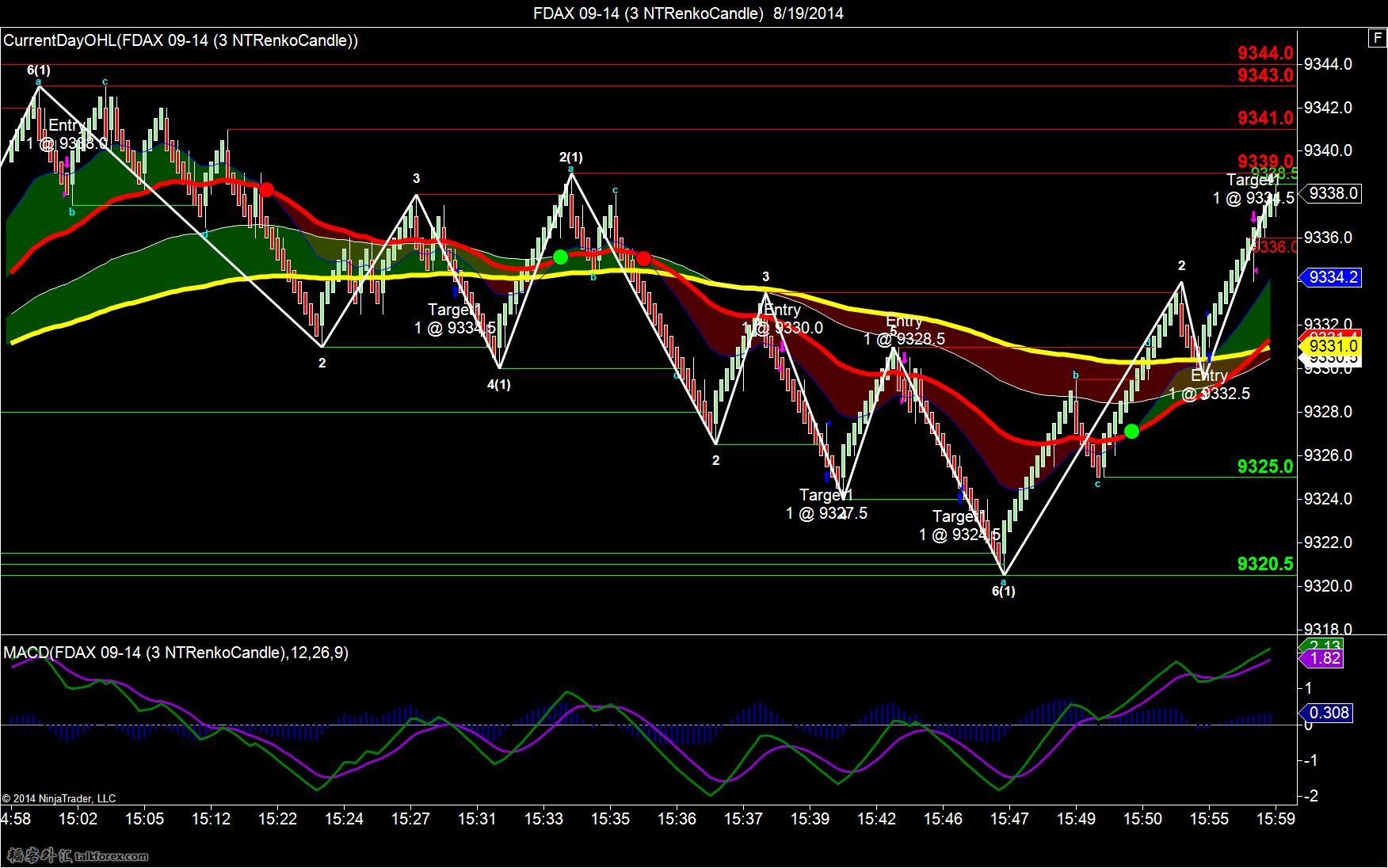Image resolution: width=1388 pixels, height=868 pixels.
Task: Click the 15:42 time axis label
Action: tap(876, 818)
